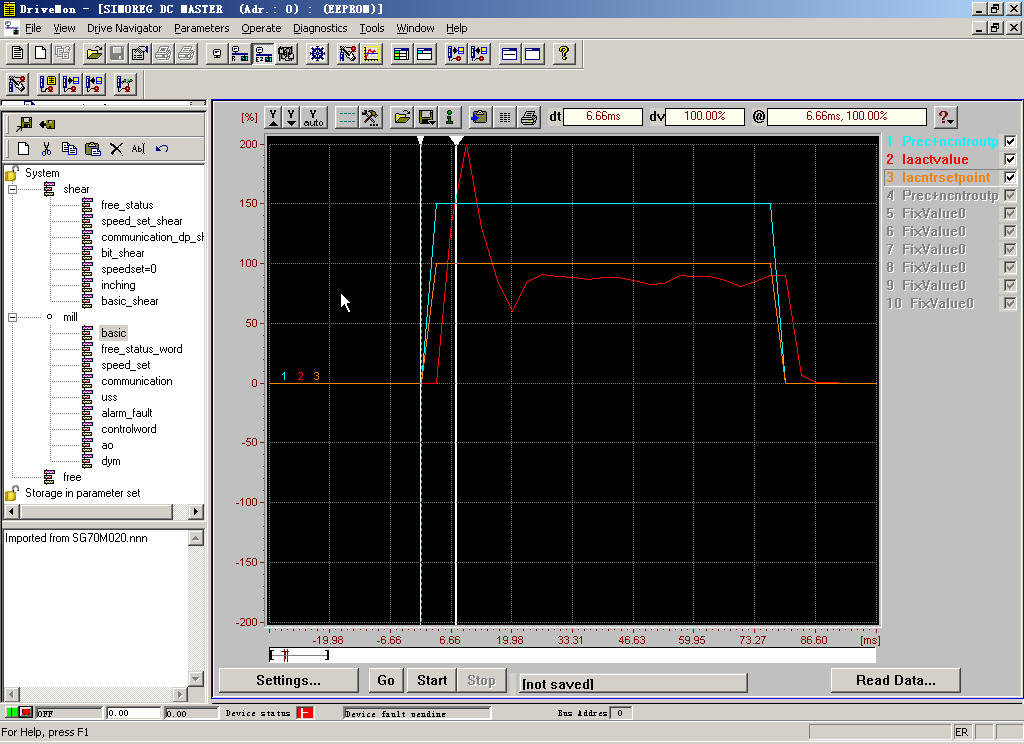Click the Y auto-scale button
Viewport: 1024px width, 744px height.
click(x=314, y=117)
